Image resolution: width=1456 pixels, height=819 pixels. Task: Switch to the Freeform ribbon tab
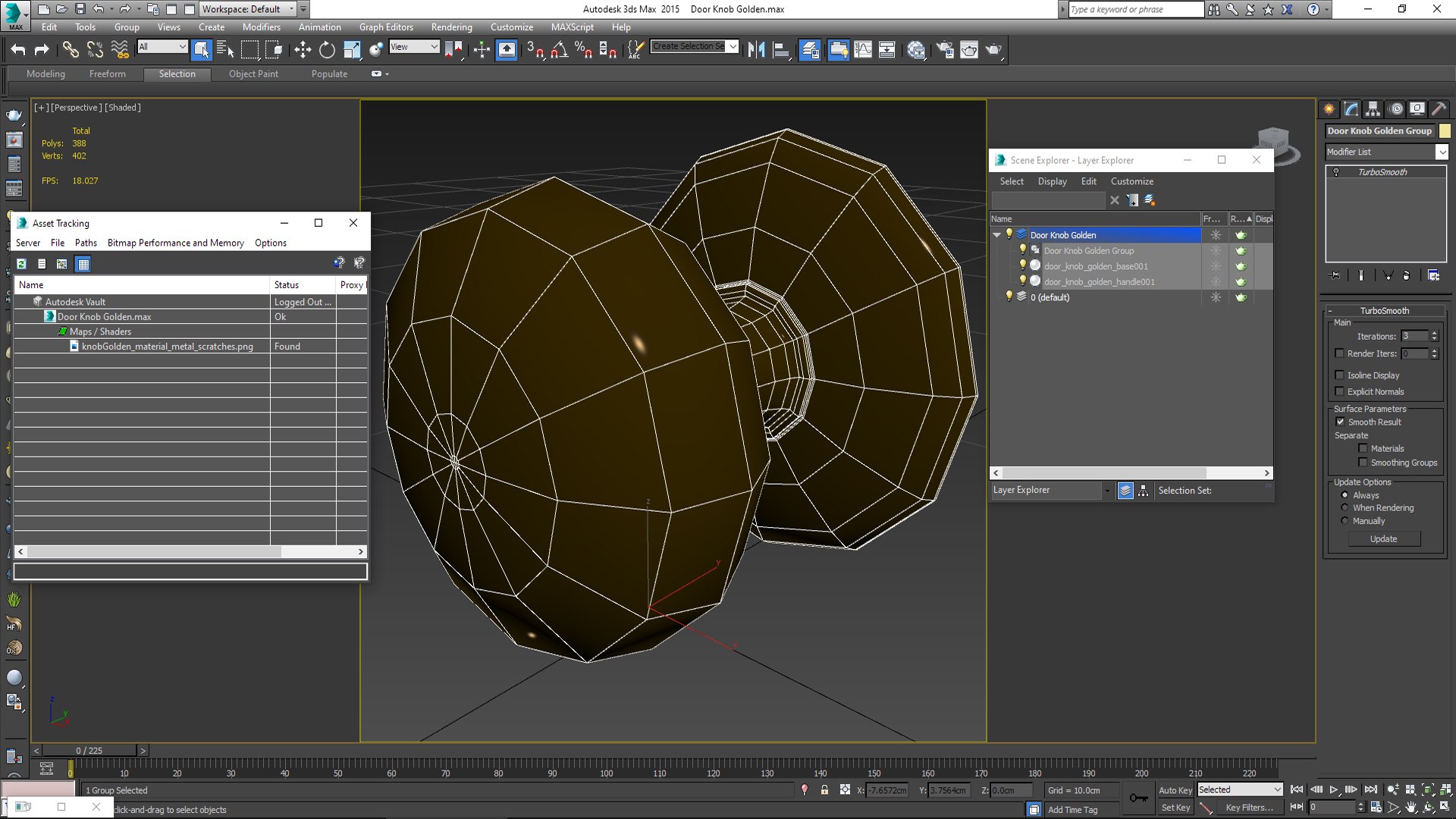[107, 74]
